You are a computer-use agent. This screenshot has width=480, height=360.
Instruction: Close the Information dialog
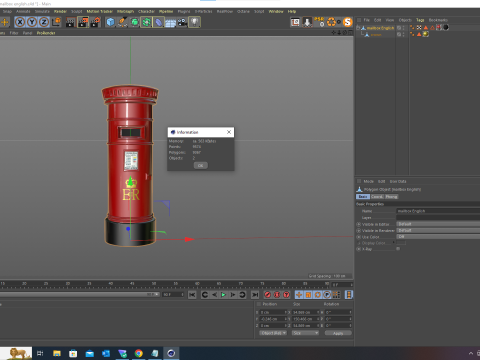[229, 132]
